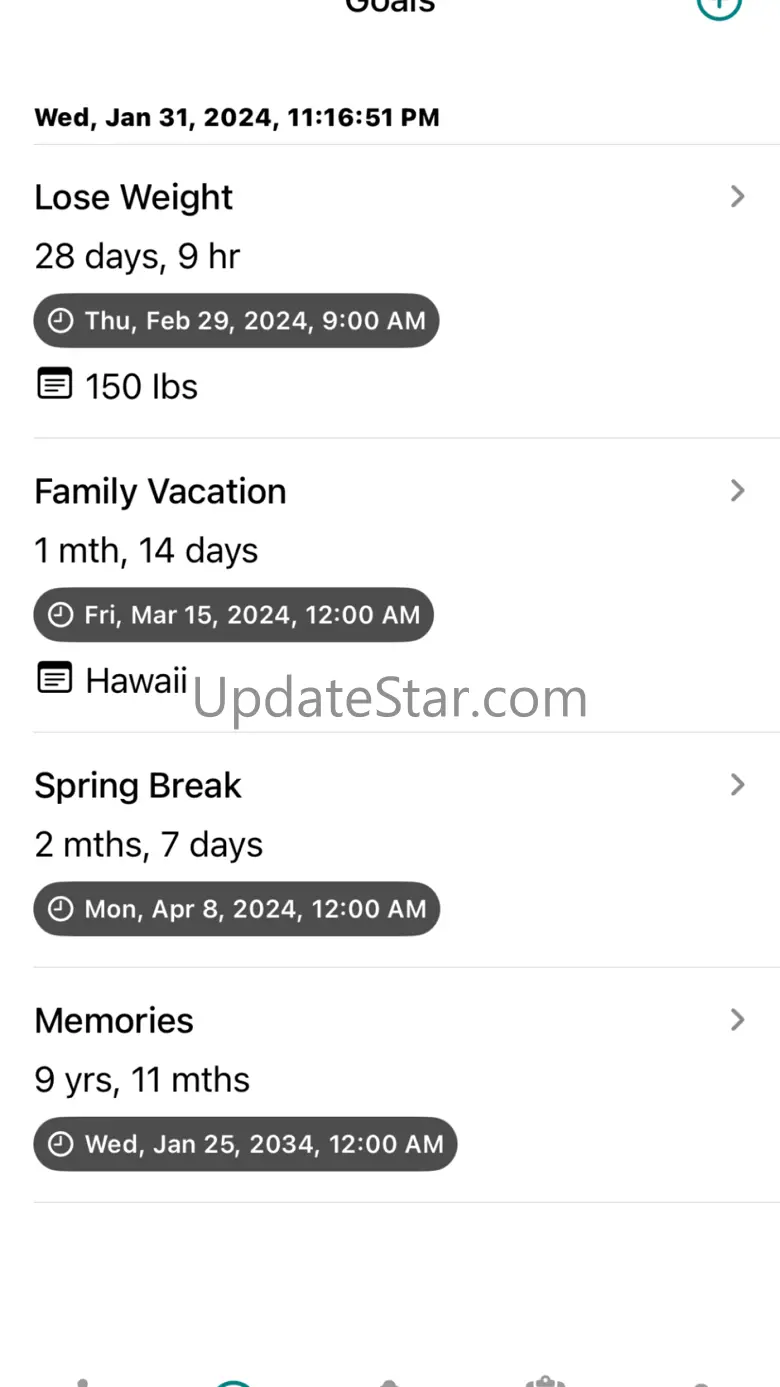Tap the Memories goal title
The height and width of the screenshot is (1387, 780).
114,1021
